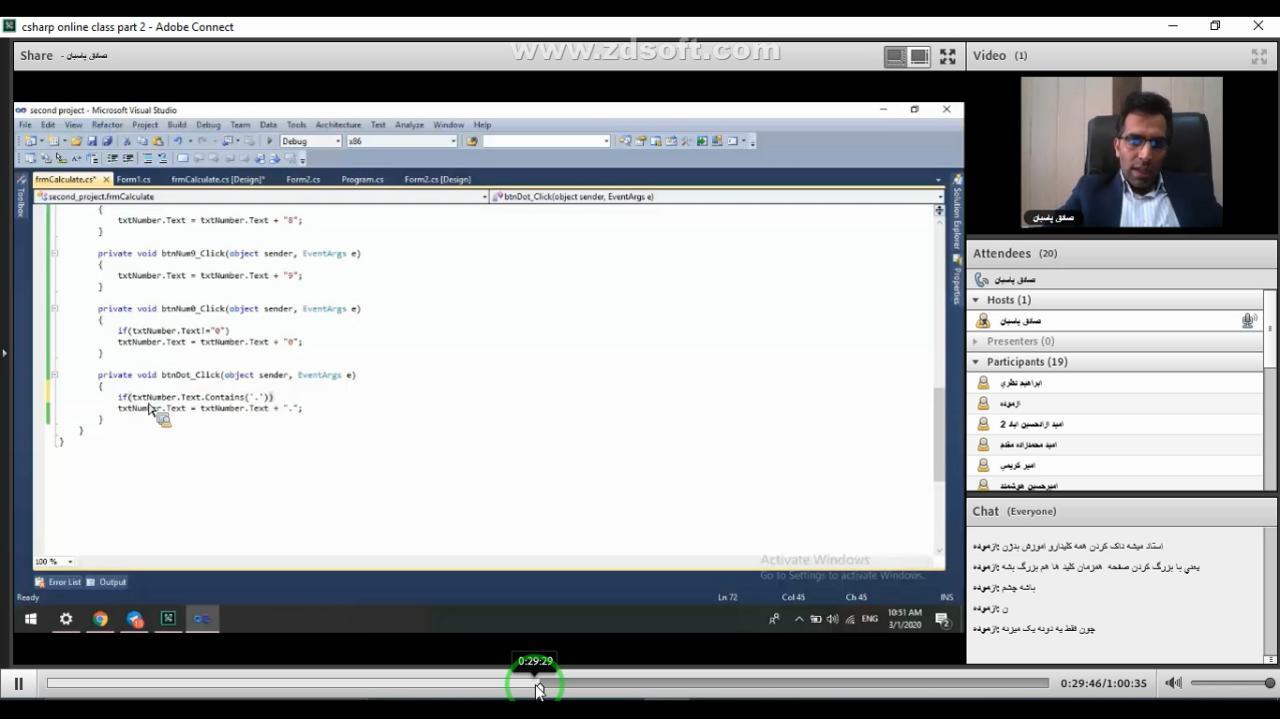Switch to the Program.cs tab
Image resolution: width=1280 pixels, height=719 pixels.
(362, 180)
